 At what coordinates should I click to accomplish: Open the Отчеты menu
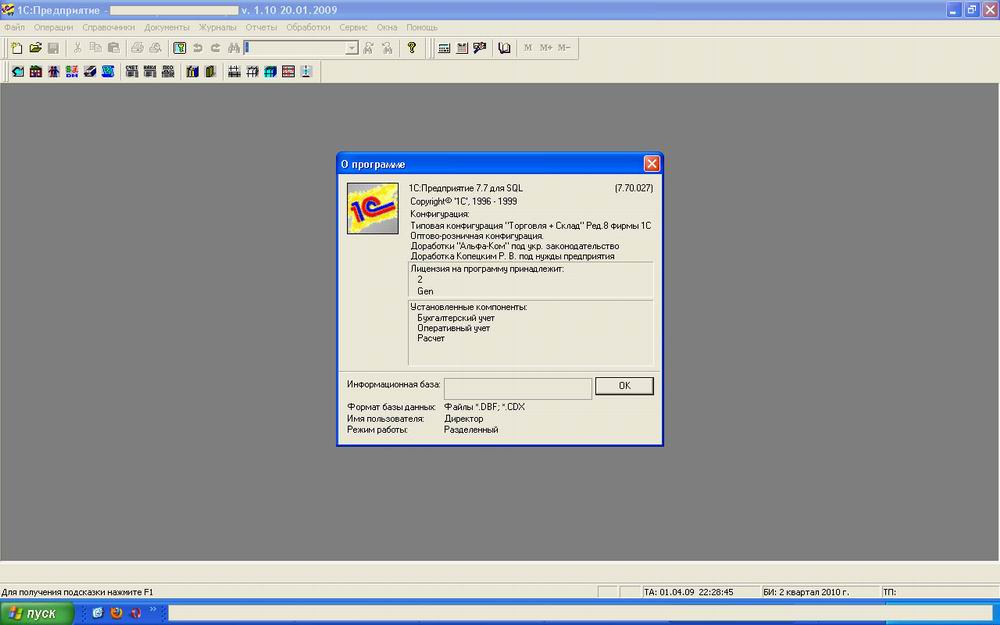tap(261, 27)
